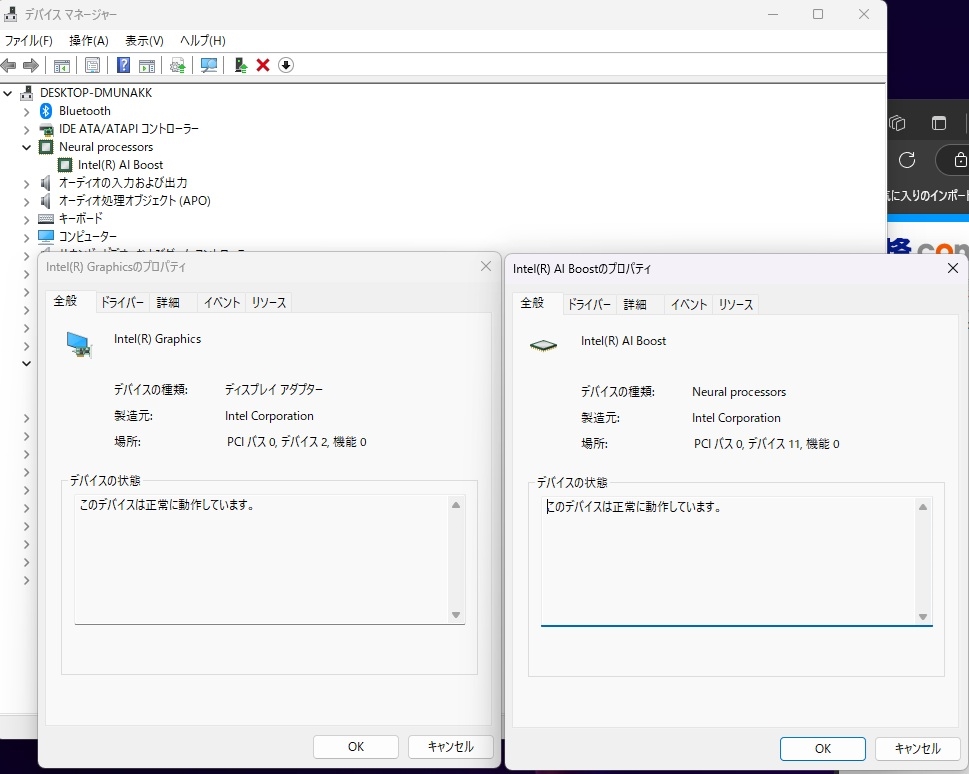This screenshot has width=969, height=774.
Task: Click the computer icon beside DESKTOP-DMUNAKK
Action: pyautogui.click(x=27, y=93)
